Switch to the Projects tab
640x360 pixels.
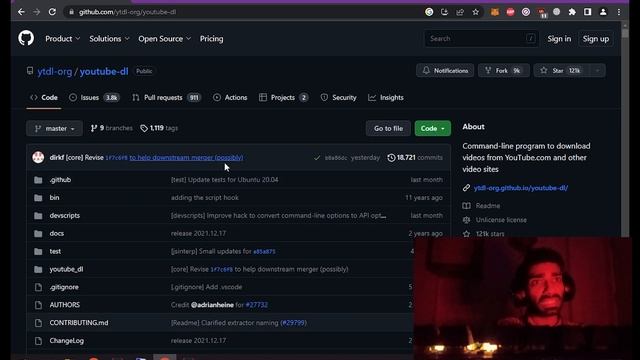[x=284, y=98]
